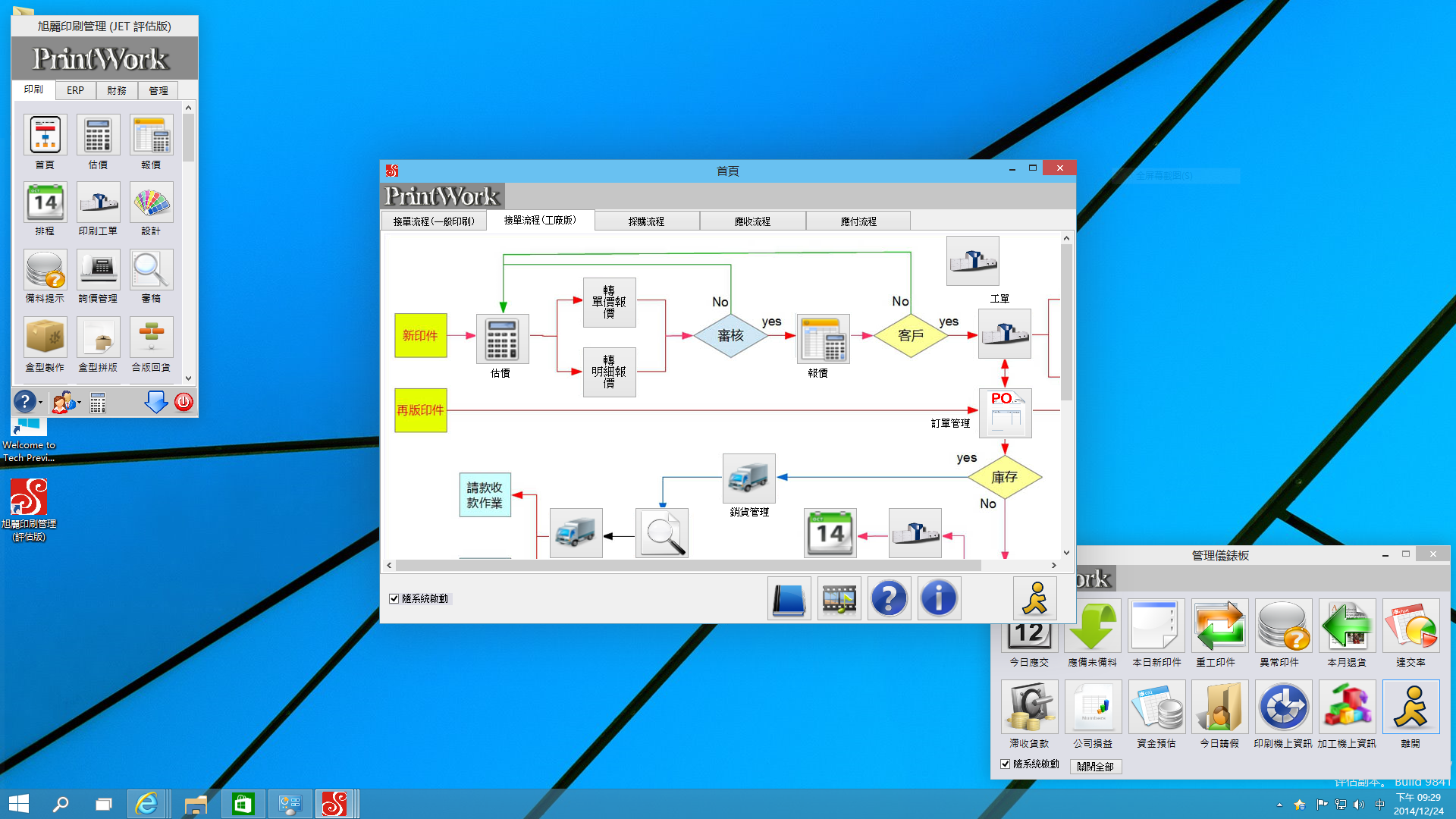
Task: Switch to the ERP tab in sidebar
Action: [x=75, y=90]
